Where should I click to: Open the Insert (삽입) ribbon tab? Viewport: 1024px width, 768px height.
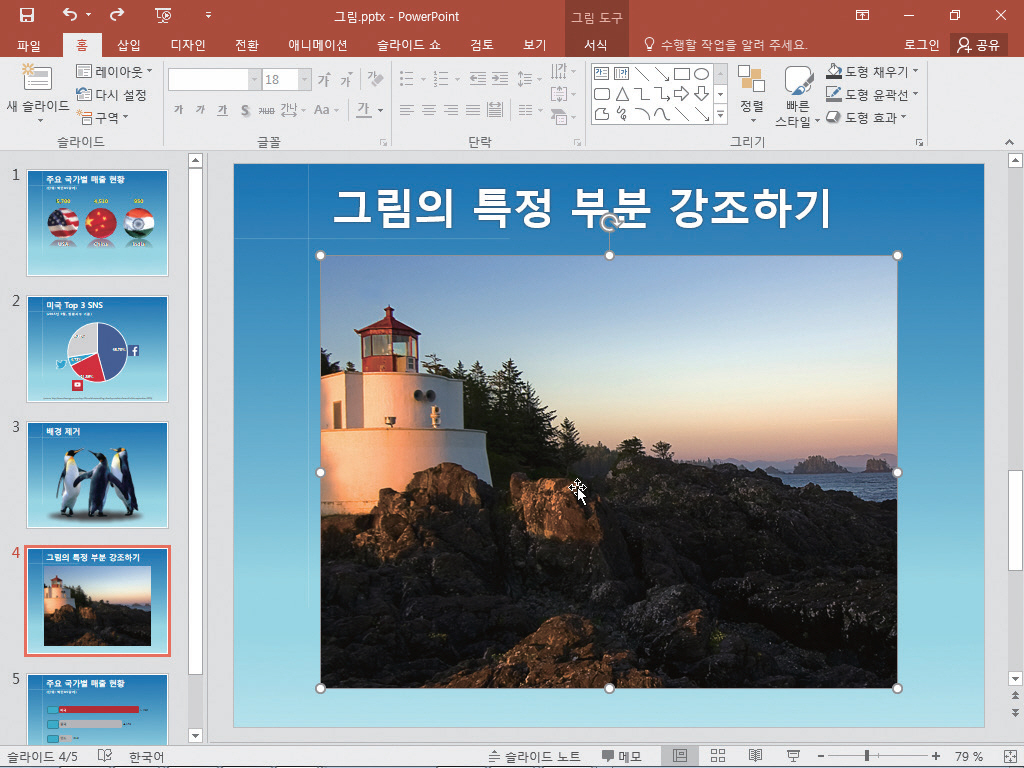[129, 45]
